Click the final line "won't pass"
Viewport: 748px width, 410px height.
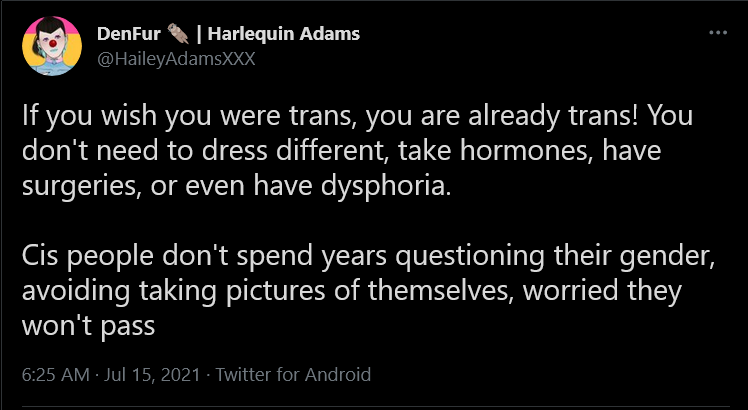89,327
